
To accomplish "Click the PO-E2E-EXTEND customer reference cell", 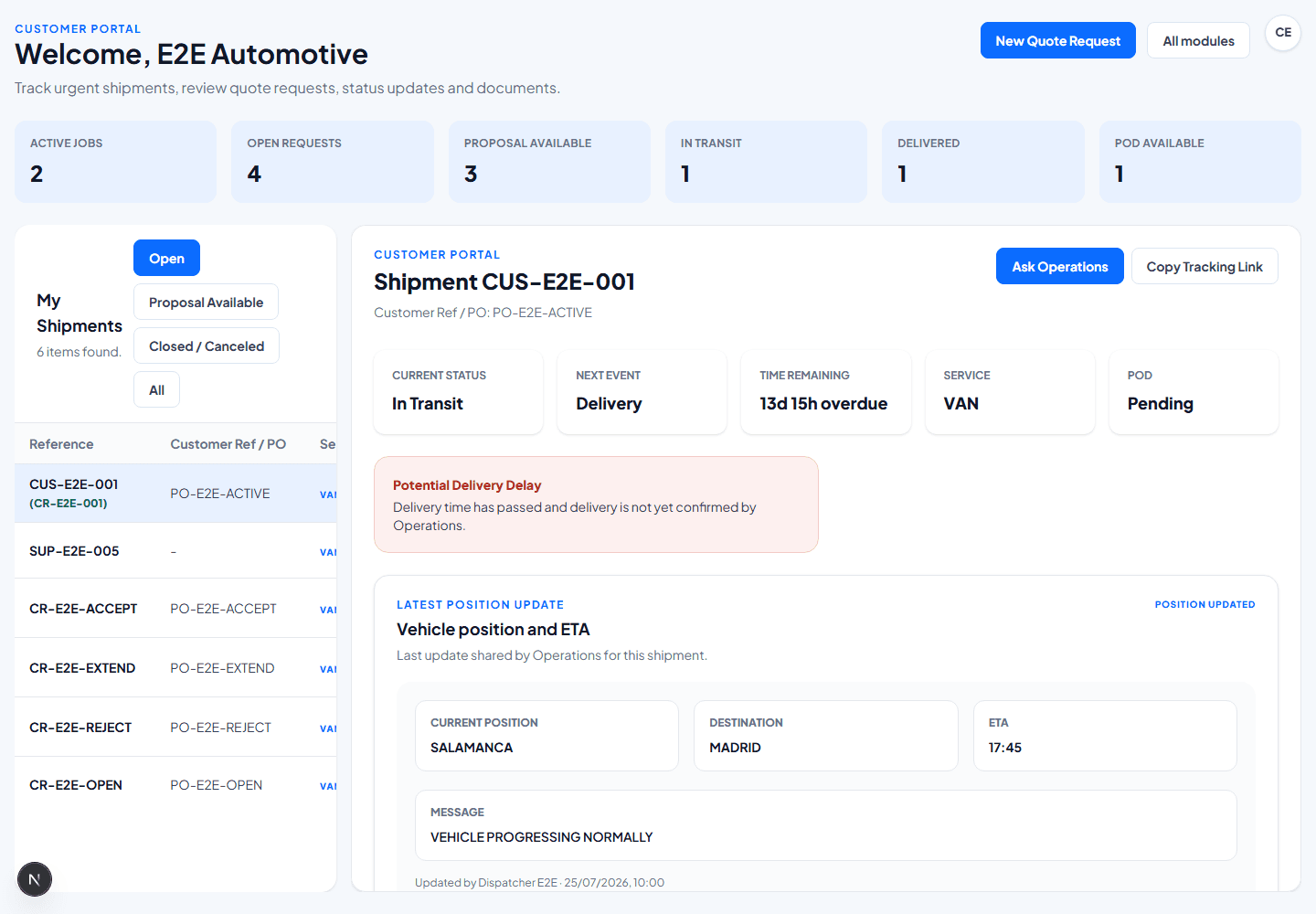I will pos(222,668).
